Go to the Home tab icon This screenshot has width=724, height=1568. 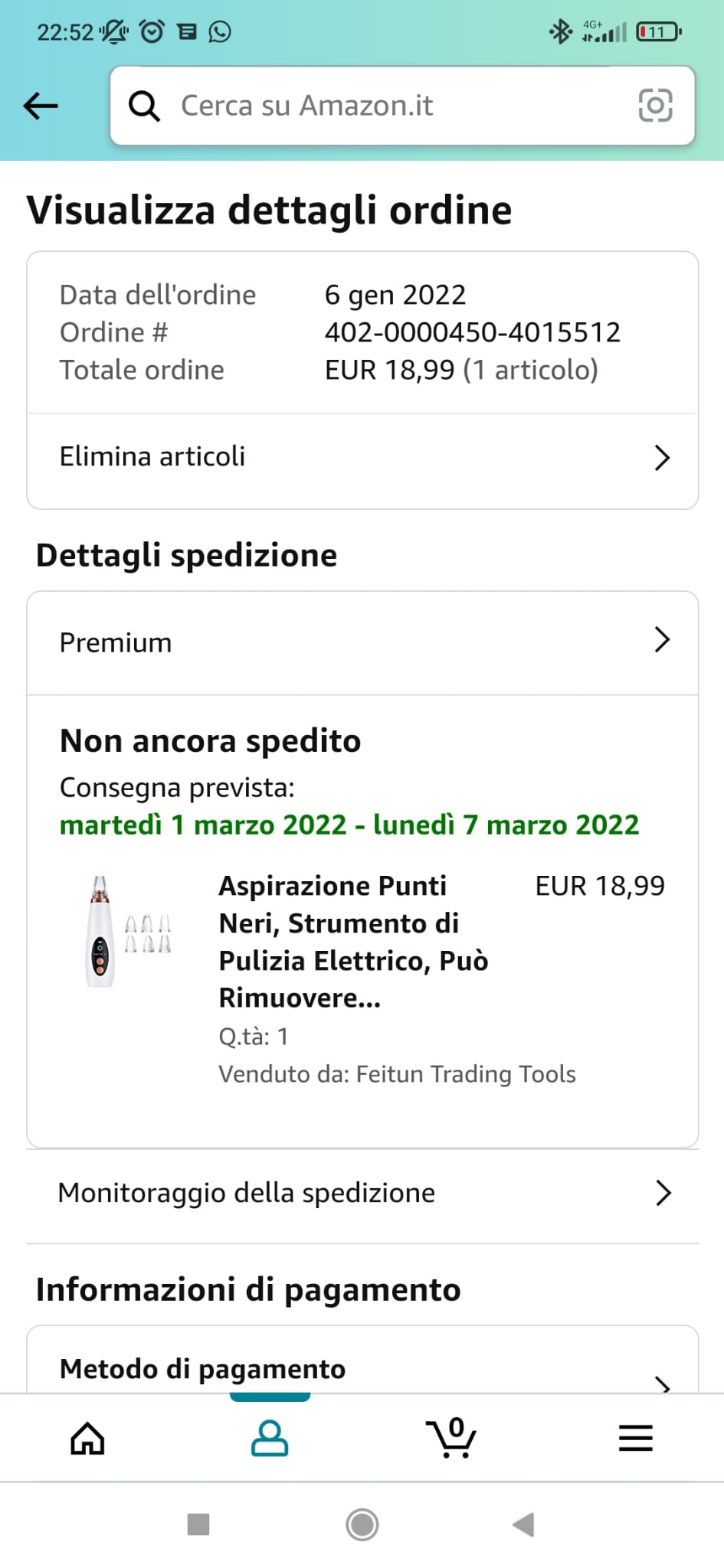pyautogui.click(x=87, y=1439)
